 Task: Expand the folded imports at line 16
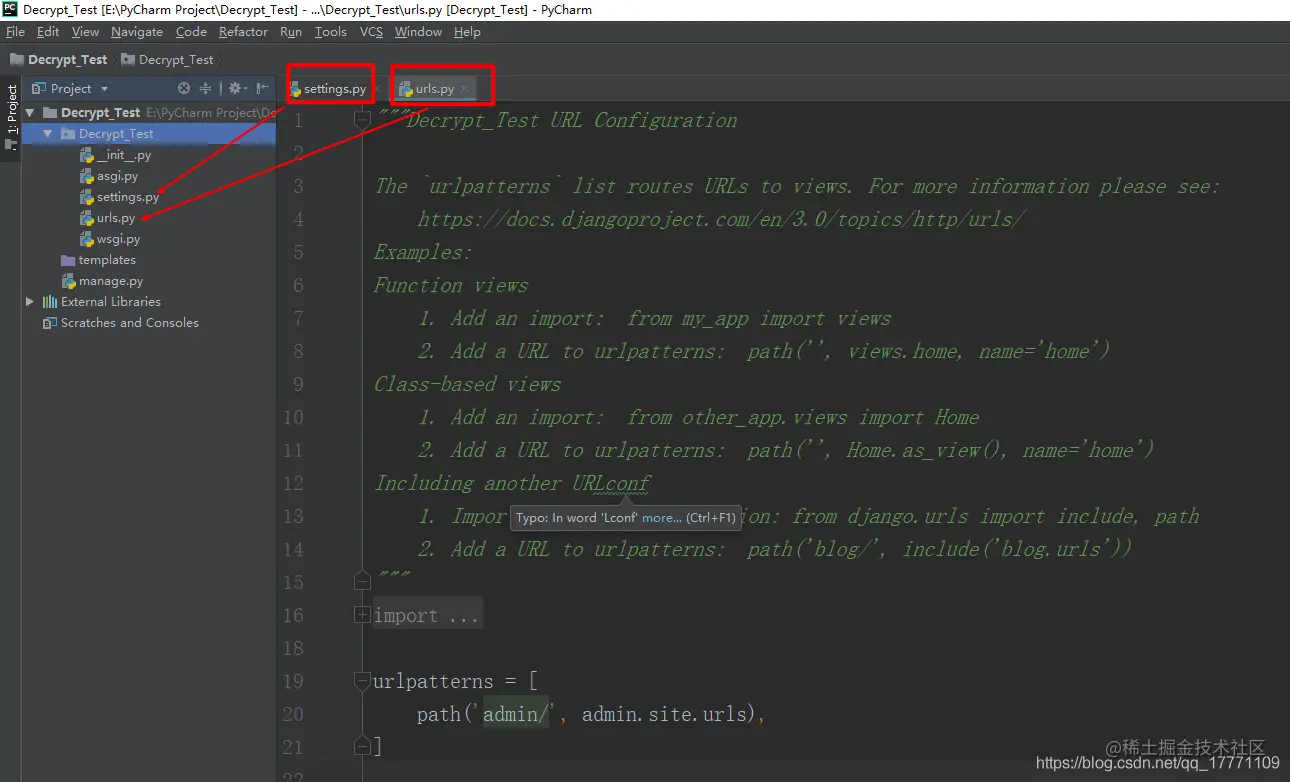pos(363,615)
